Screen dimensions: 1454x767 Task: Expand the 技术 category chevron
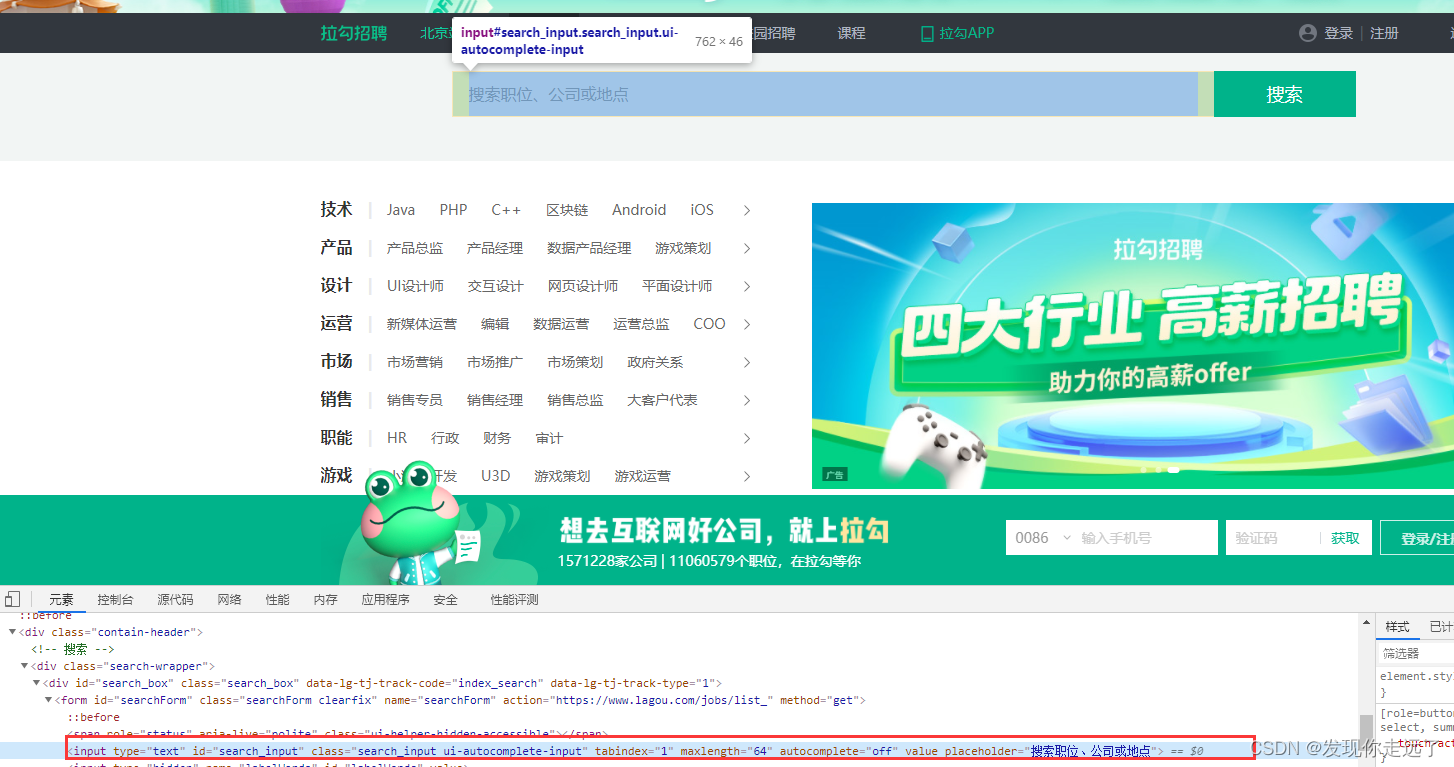[x=746, y=210]
